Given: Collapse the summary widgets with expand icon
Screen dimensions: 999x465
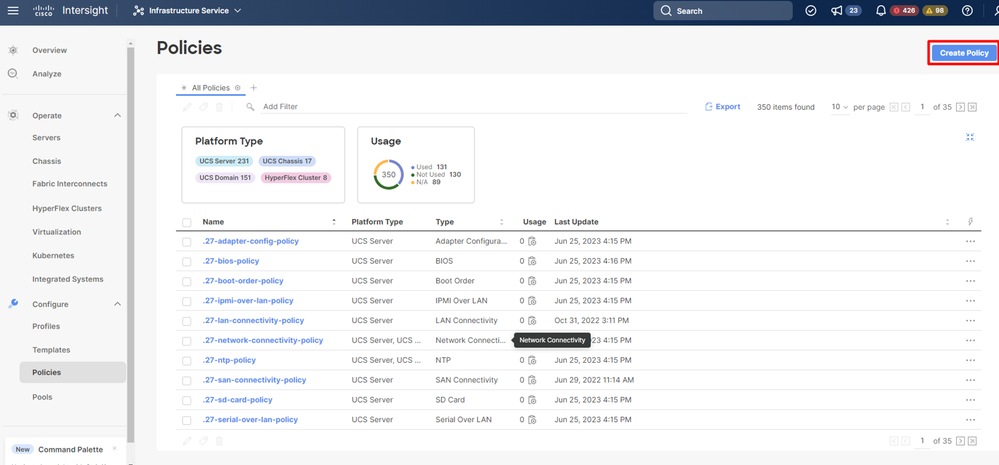Looking at the screenshot, I should pyautogui.click(x=969, y=137).
